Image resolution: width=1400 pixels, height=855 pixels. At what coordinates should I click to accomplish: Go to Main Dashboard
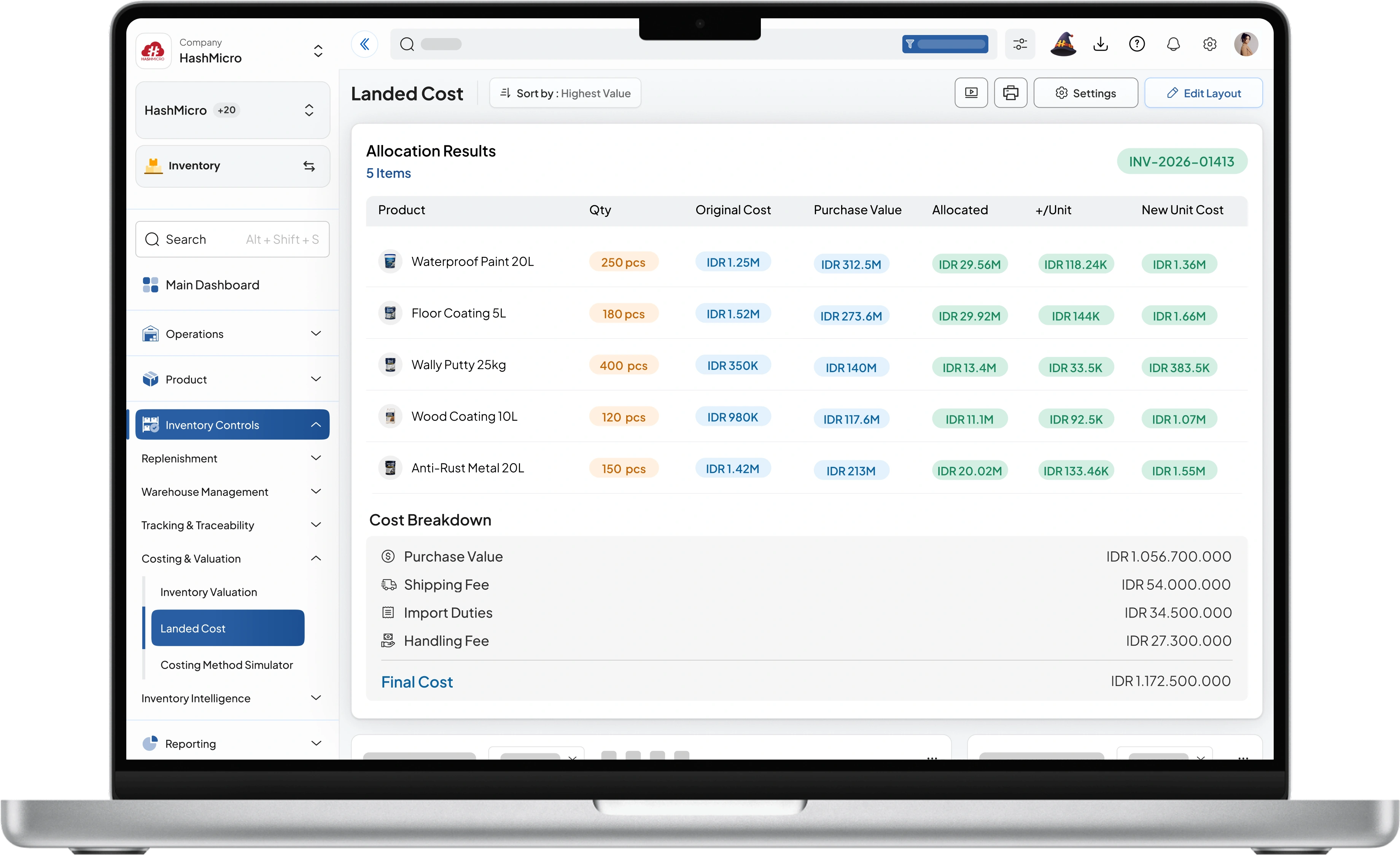(213, 285)
